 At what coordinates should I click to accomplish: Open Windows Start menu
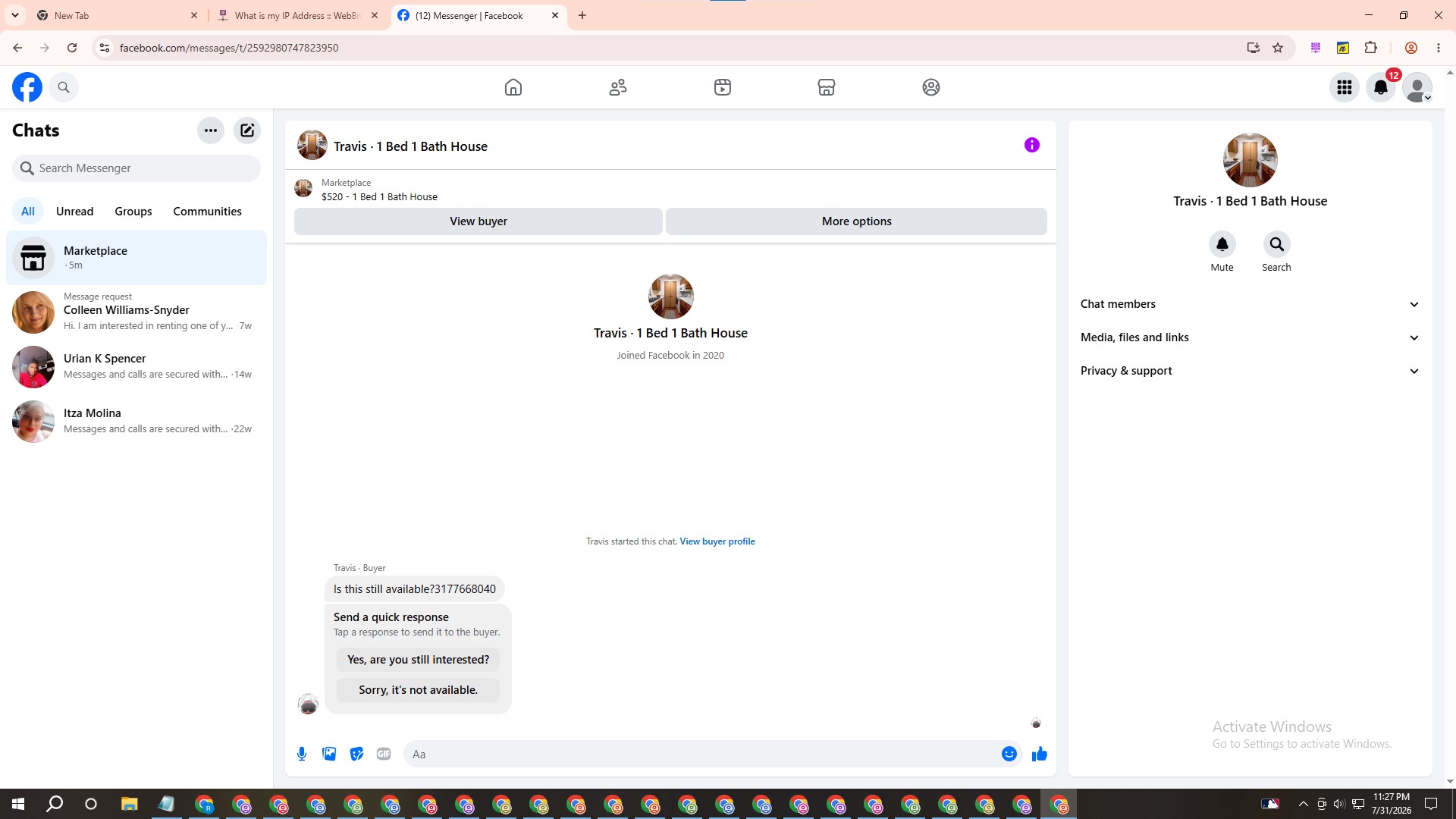[18, 804]
